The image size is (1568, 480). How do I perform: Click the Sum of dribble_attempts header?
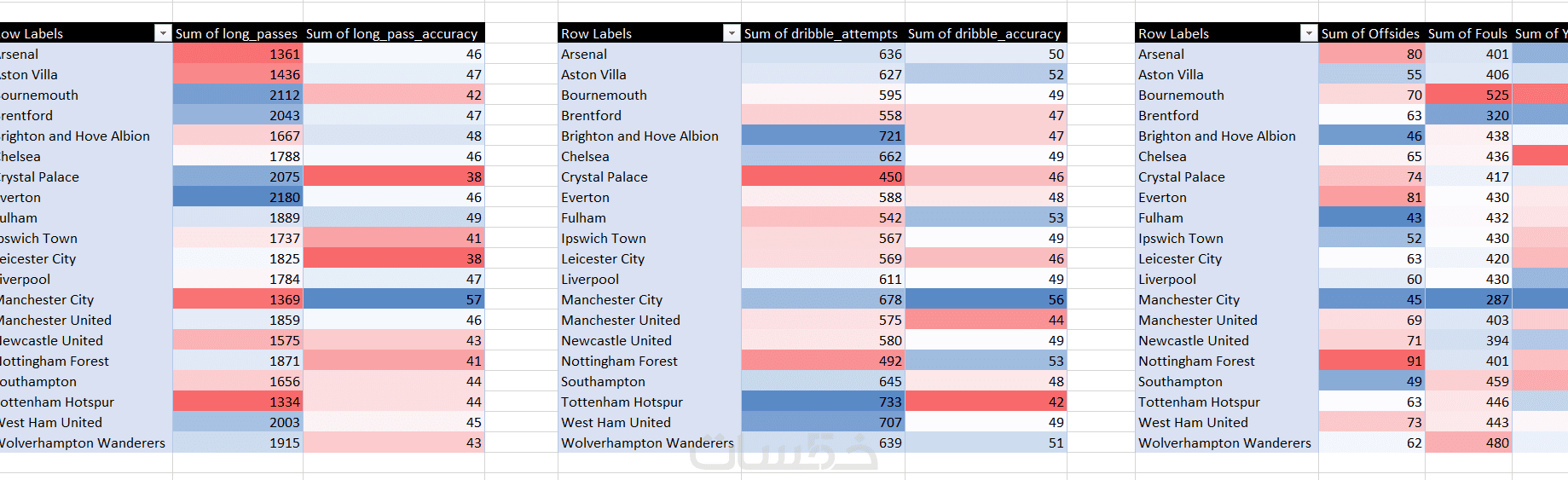[x=820, y=33]
